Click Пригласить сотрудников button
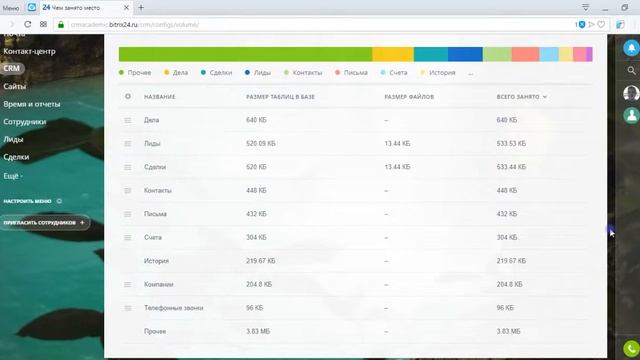 pos(44,222)
